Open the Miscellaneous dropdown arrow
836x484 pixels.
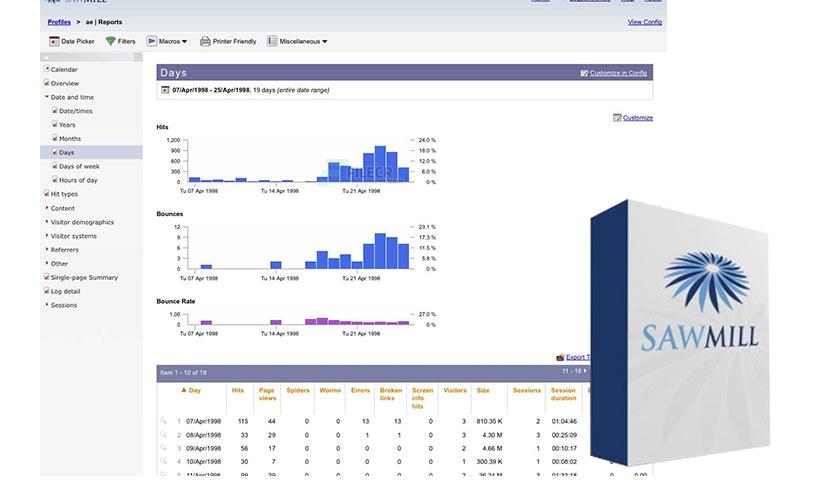tap(325, 42)
